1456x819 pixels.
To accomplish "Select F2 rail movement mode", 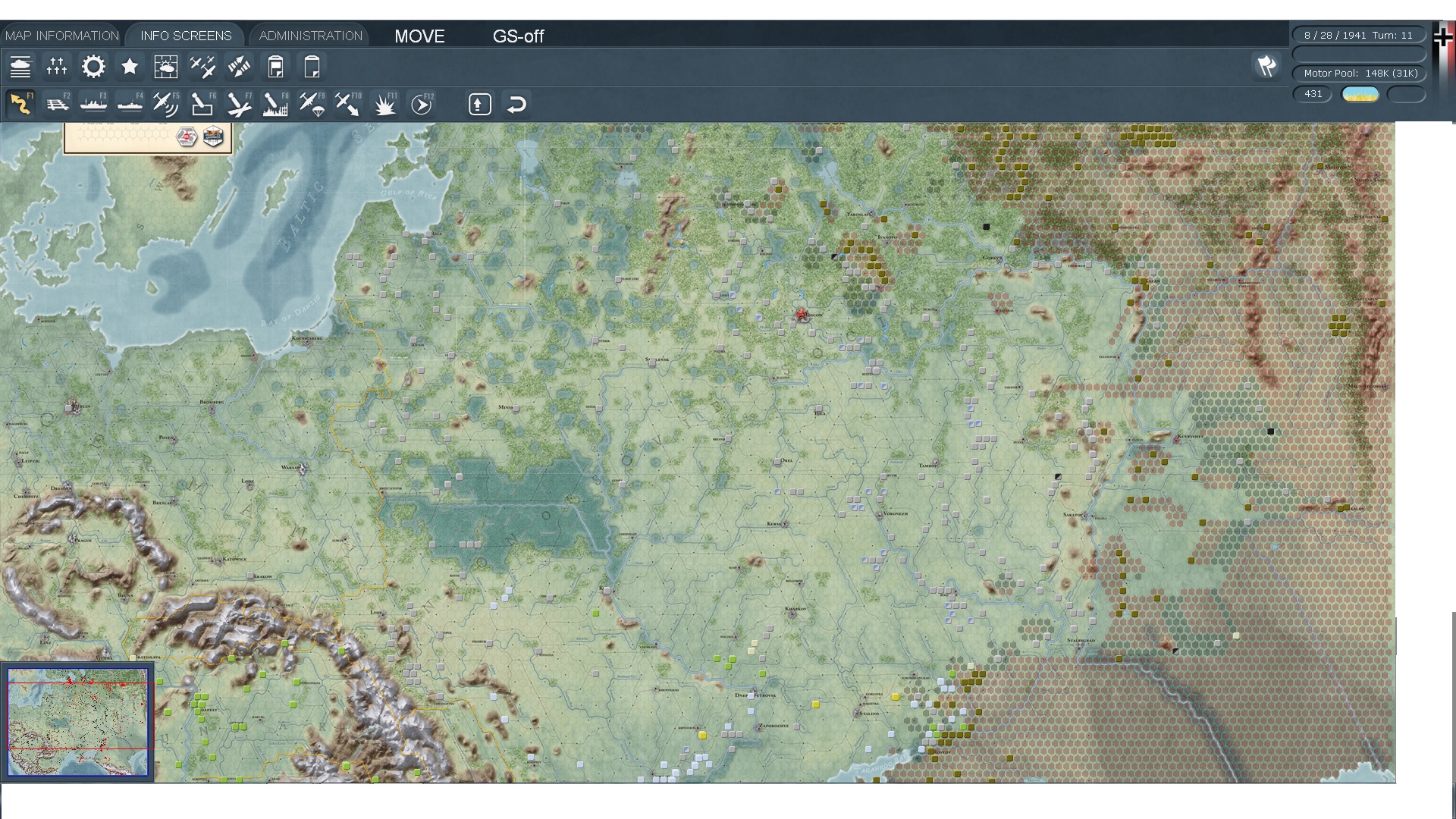I will tap(57, 104).
